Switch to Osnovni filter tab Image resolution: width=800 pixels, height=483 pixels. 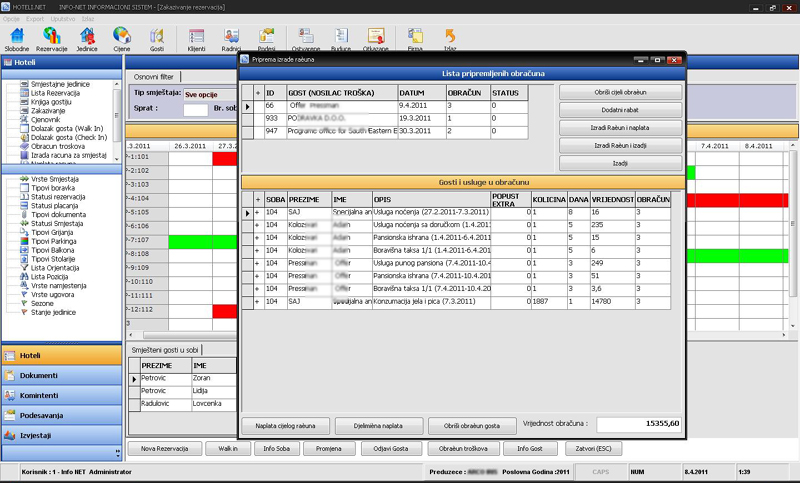pos(154,77)
